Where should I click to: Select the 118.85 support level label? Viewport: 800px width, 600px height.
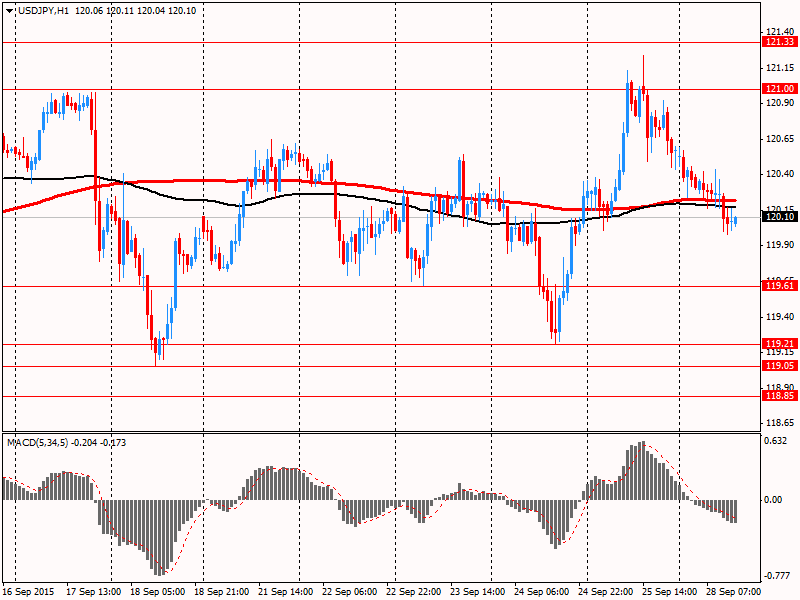[779, 396]
